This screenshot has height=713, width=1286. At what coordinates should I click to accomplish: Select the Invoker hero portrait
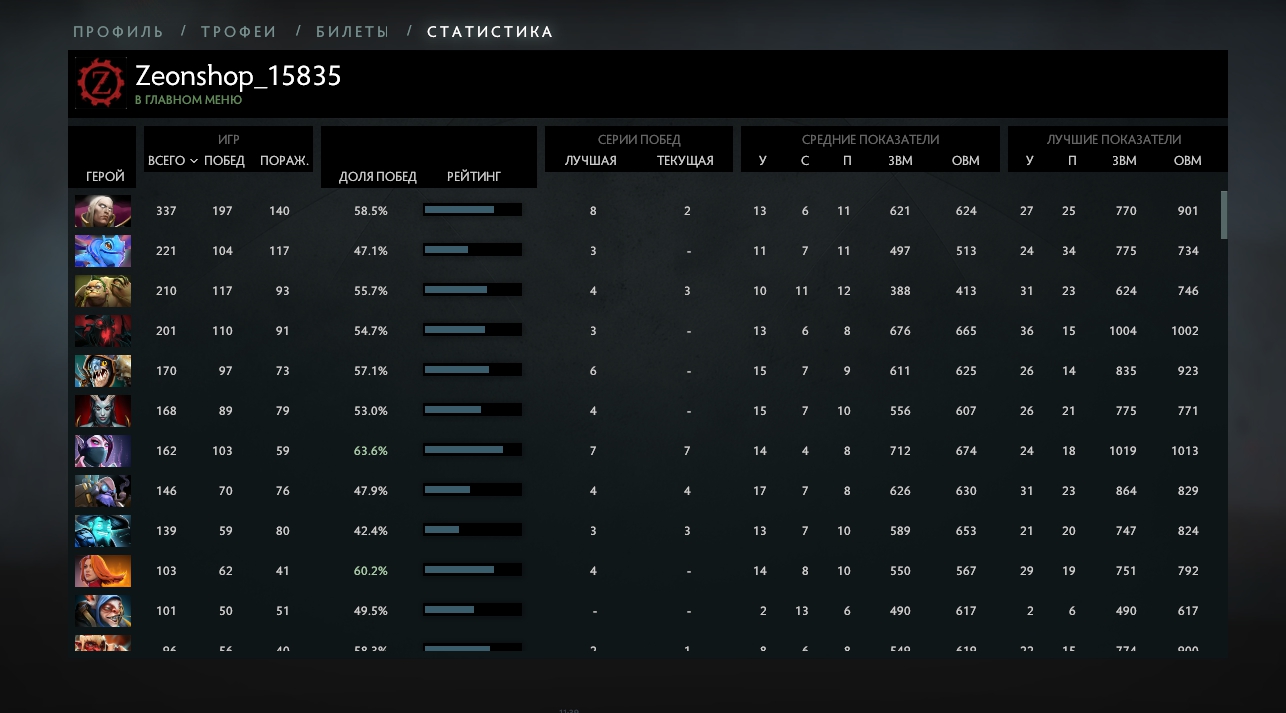(103, 211)
